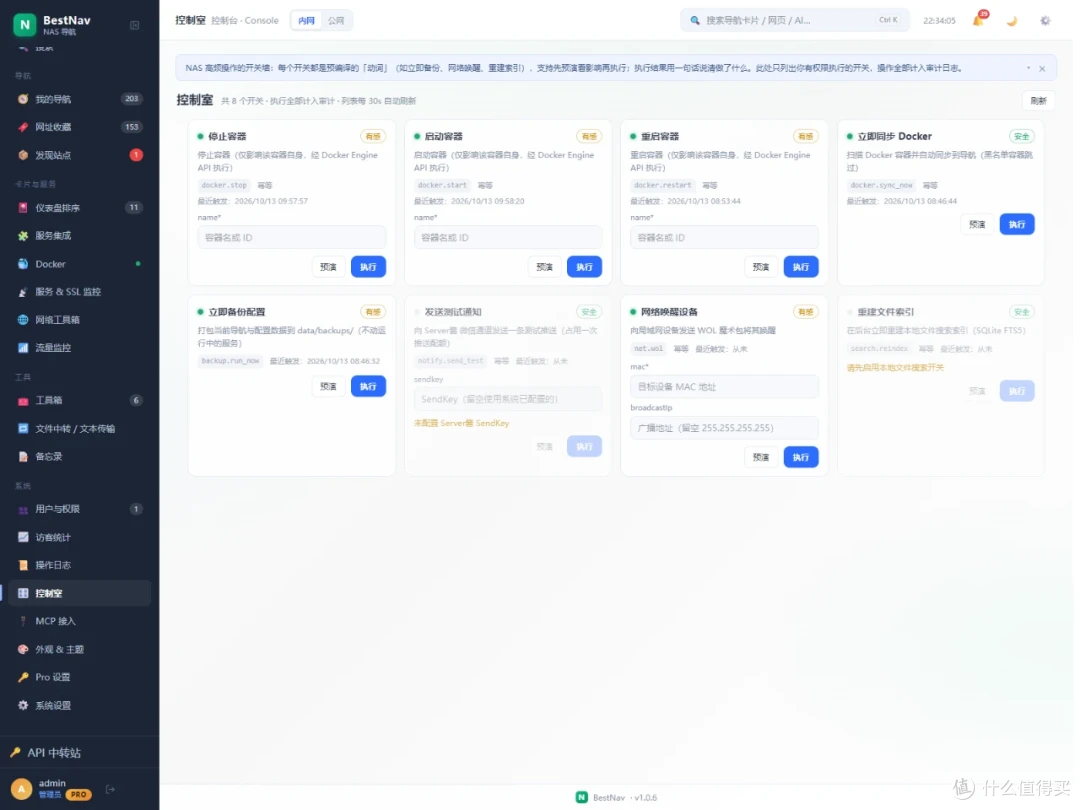Image resolution: width=1080 pixels, height=810 pixels.
Task: Open 发现站点 sidebar item
Action: click(80, 155)
